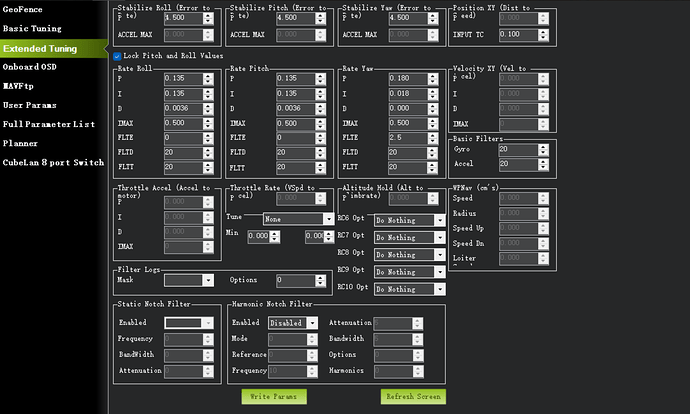Click Rate Roll FLTD field
The width and height of the screenshot is (690, 414).
click(x=184, y=153)
